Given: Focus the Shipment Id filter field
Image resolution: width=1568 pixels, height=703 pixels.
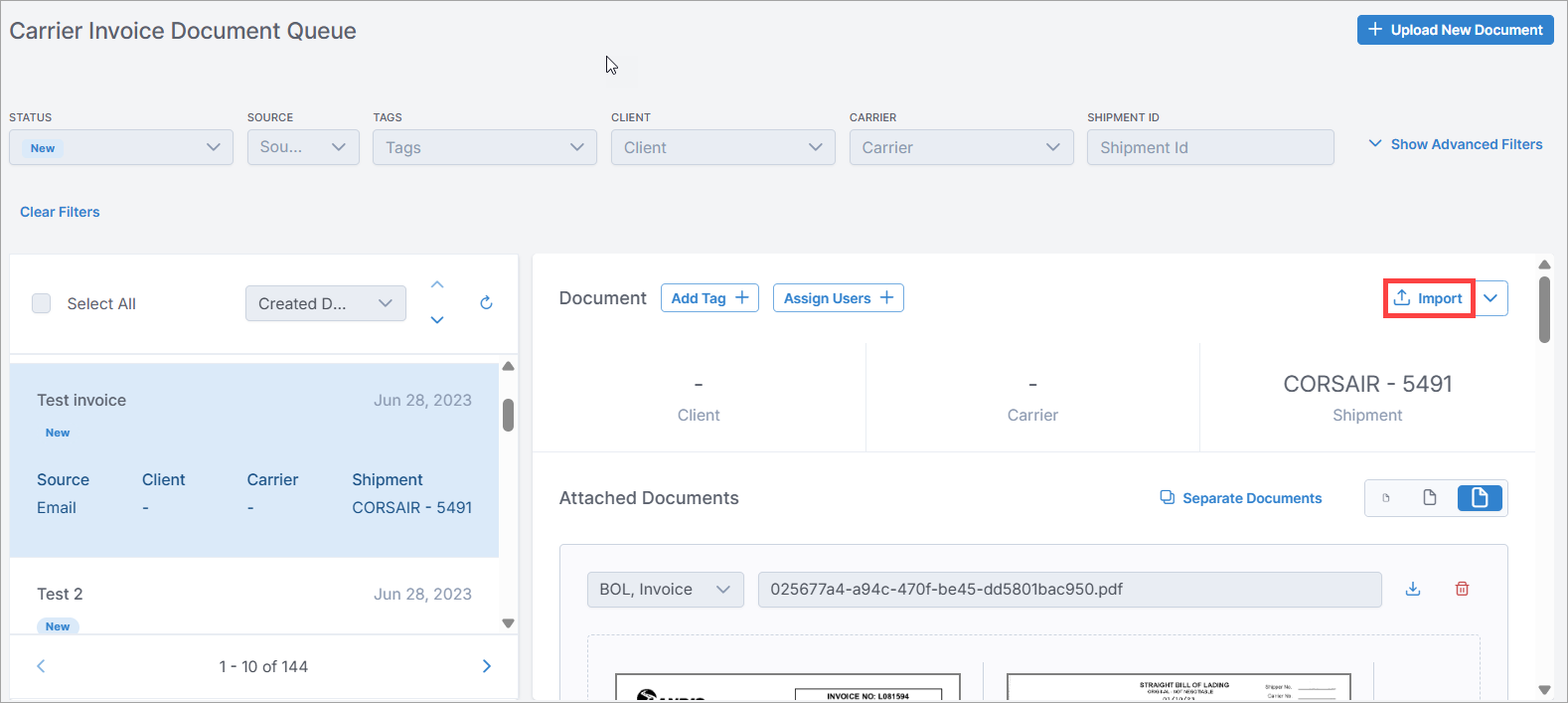Looking at the screenshot, I should click(1210, 147).
